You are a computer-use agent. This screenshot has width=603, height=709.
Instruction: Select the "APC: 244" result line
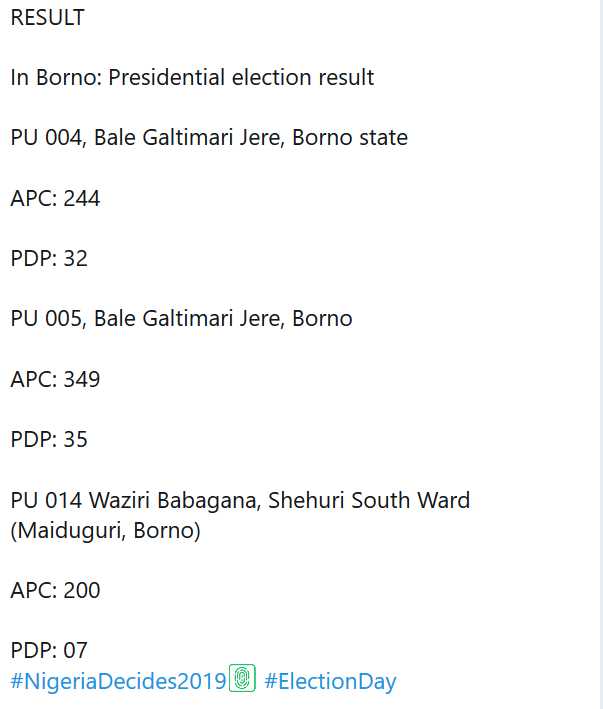[x=56, y=198]
